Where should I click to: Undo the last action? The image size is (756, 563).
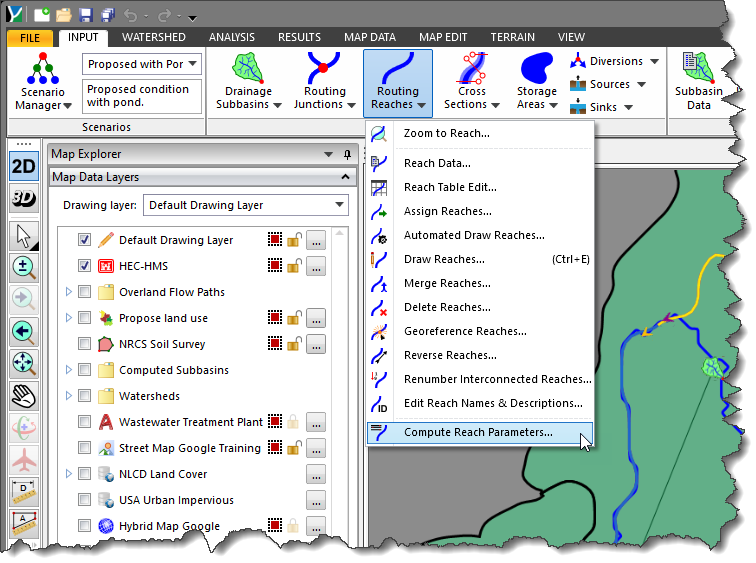coord(130,15)
